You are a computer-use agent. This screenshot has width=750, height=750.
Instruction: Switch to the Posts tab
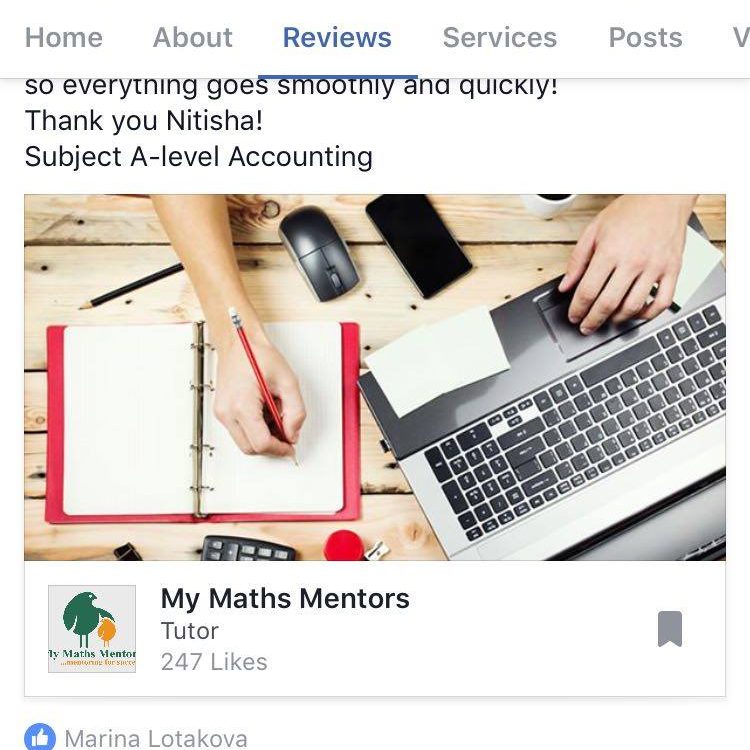(645, 37)
